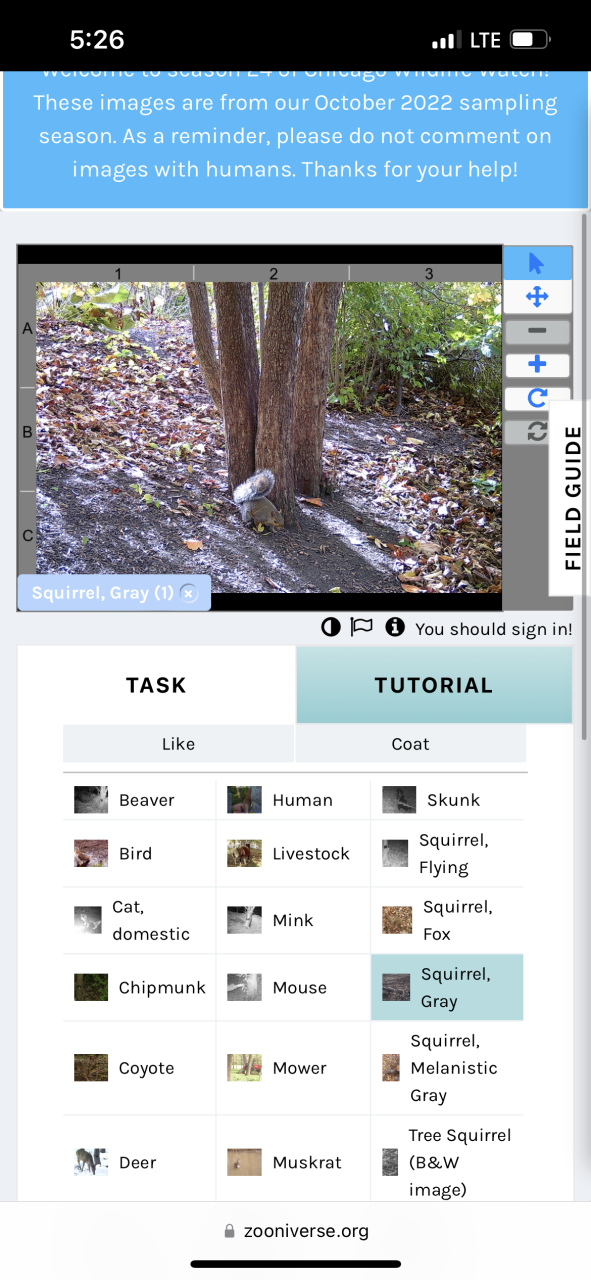
Task: Zoom out with the minus button
Action: click(x=537, y=331)
